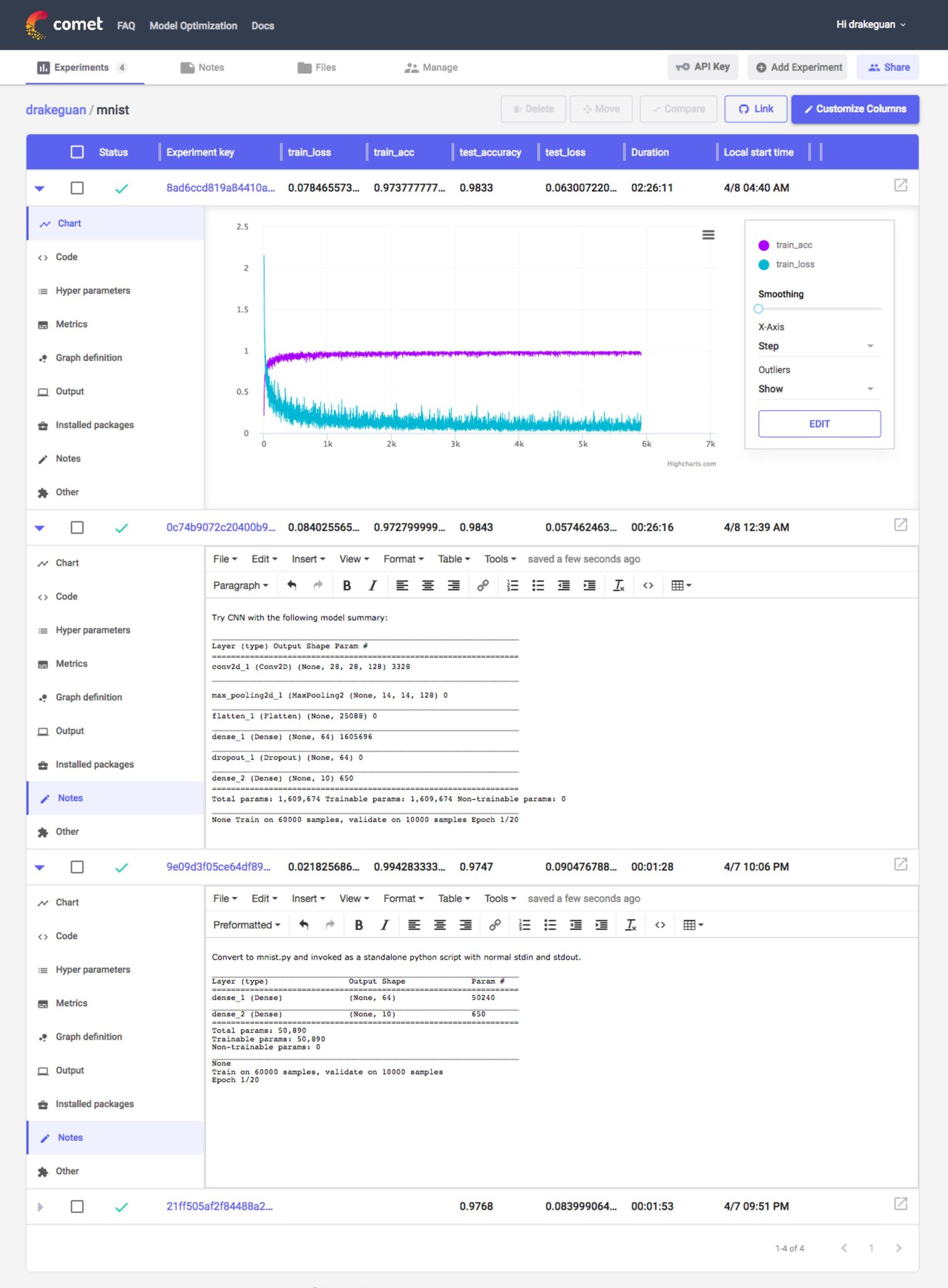
Task: Select checkbox for experiment 8ad6ccd819a84410a
Action: click(x=77, y=188)
